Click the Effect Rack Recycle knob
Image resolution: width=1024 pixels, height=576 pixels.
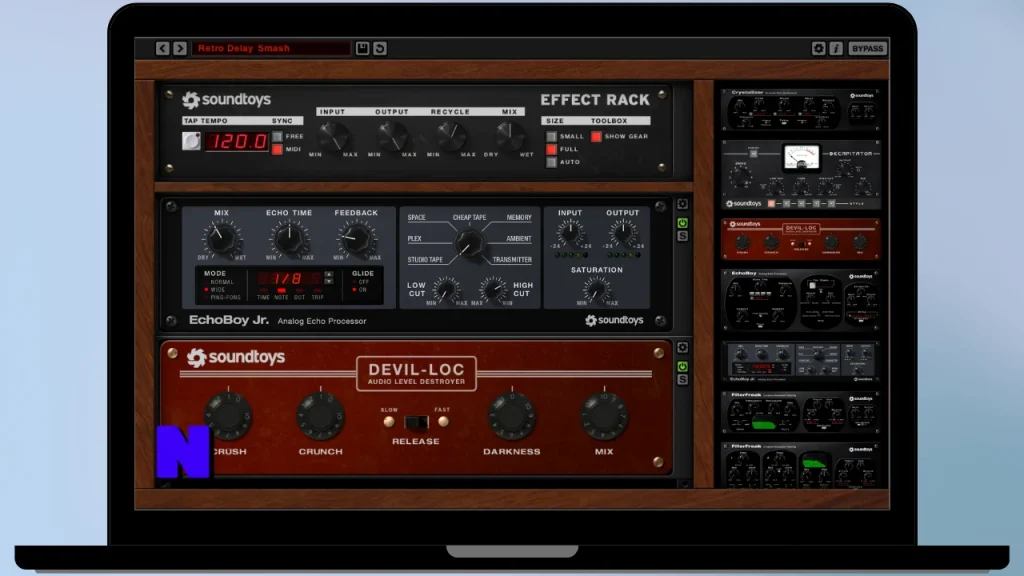click(451, 137)
